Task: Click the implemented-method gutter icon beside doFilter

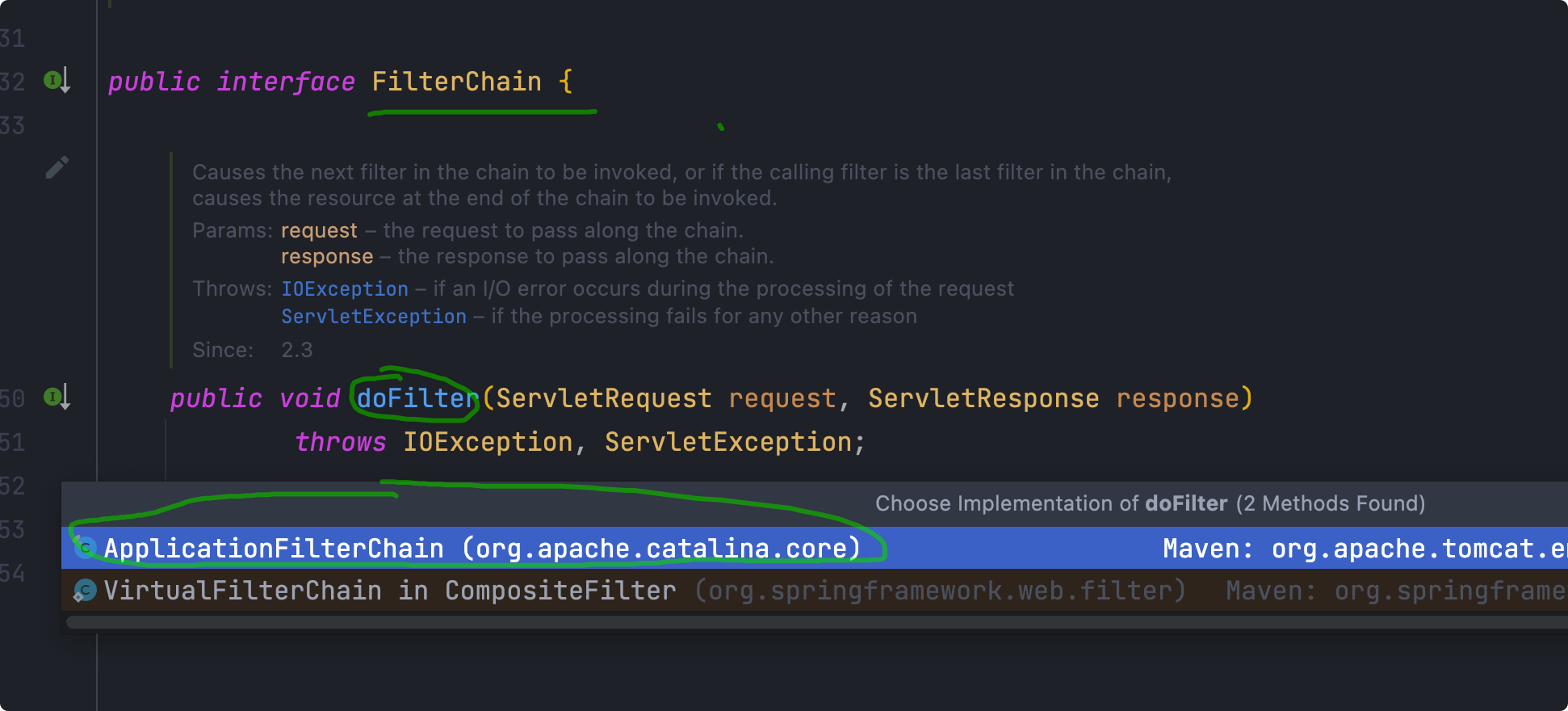Action: tap(56, 398)
